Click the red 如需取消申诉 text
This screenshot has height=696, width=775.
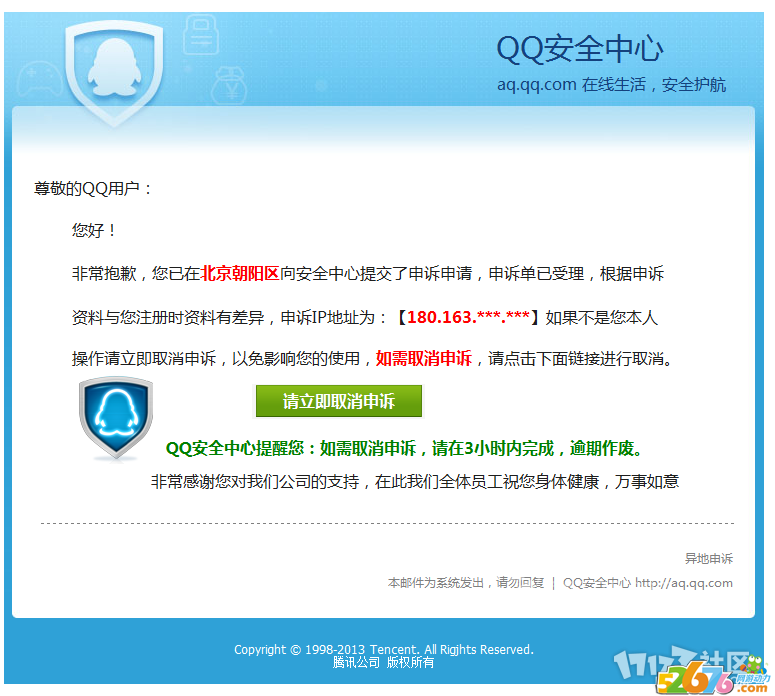[x=424, y=358]
